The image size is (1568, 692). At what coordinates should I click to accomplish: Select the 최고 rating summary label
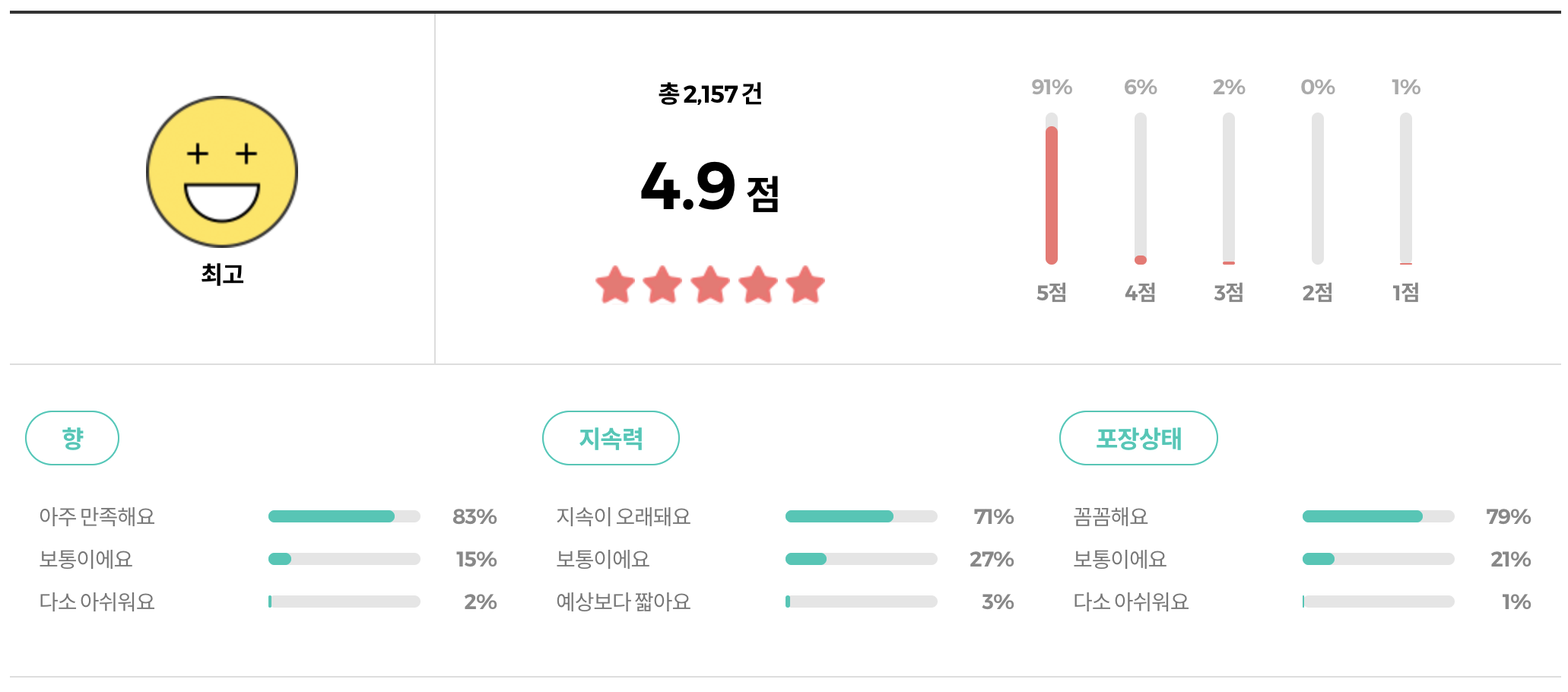point(223,274)
